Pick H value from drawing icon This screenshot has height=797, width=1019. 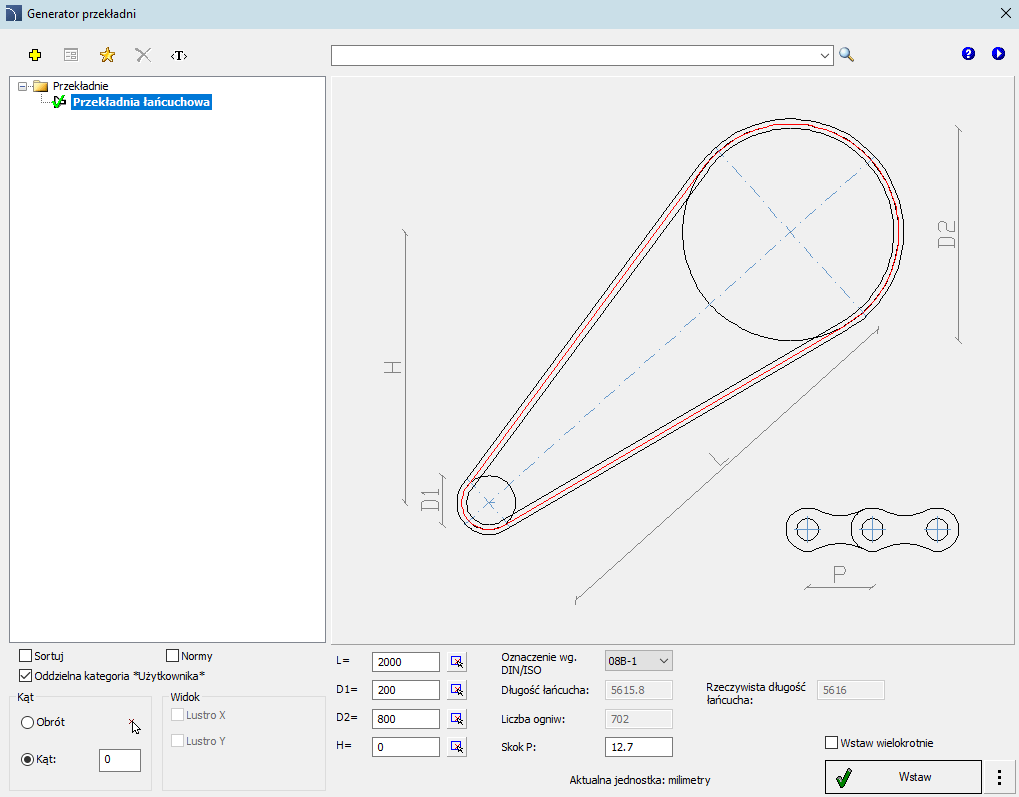[x=457, y=746]
